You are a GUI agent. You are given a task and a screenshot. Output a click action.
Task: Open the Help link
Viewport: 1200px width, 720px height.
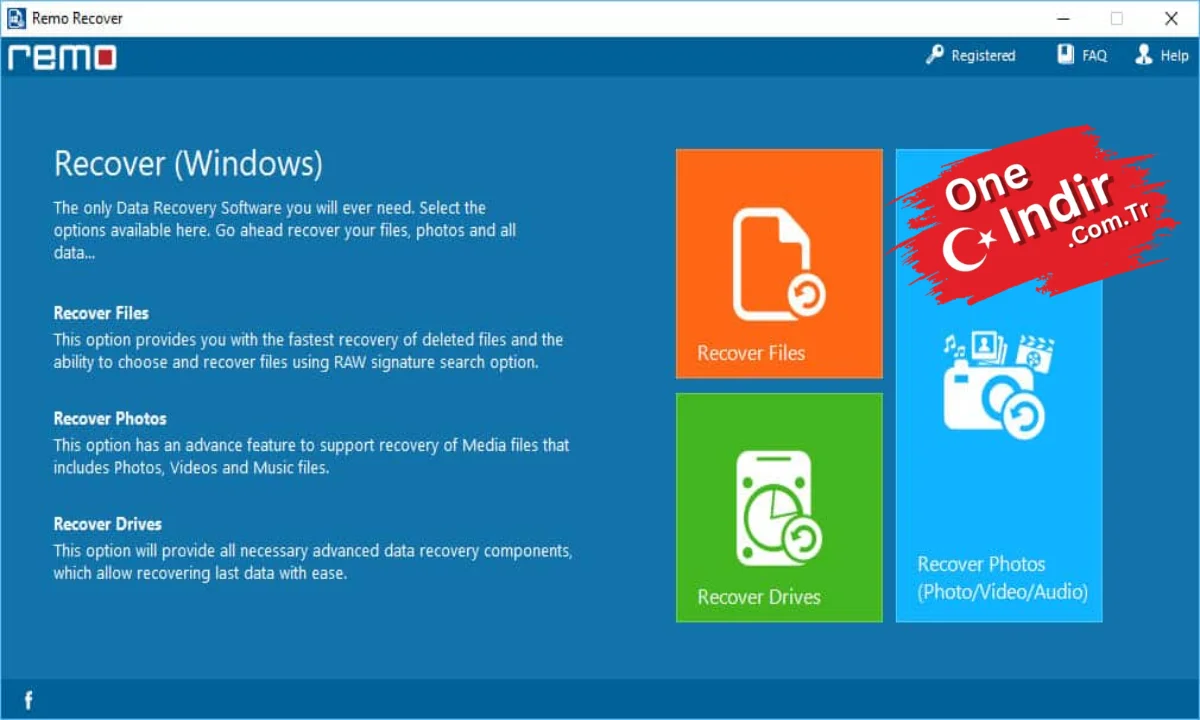point(1174,56)
